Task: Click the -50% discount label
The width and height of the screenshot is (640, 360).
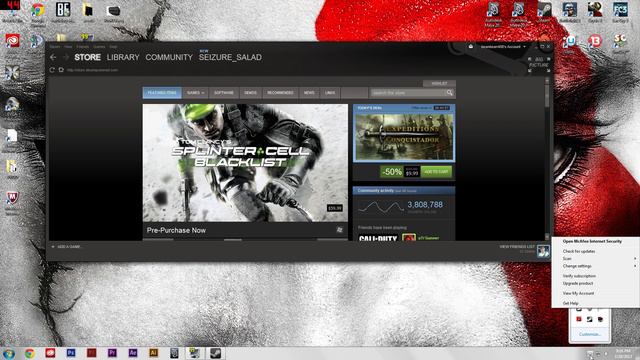Action: pos(392,172)
